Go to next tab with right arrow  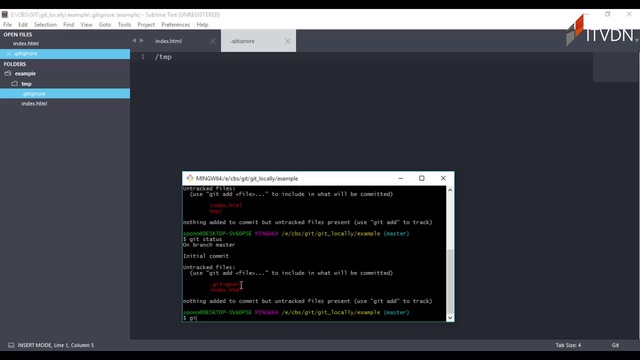click(142, 40)
